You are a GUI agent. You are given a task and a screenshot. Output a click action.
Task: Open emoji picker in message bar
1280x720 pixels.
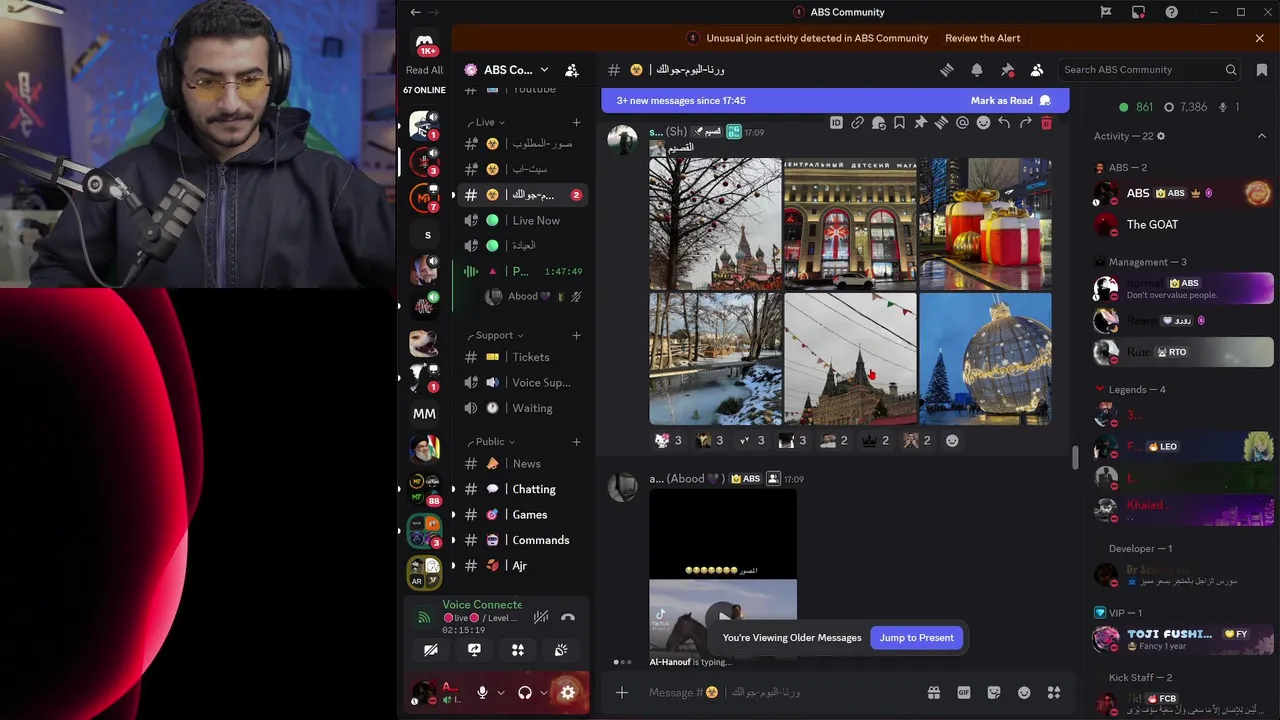pos(1024,692)
